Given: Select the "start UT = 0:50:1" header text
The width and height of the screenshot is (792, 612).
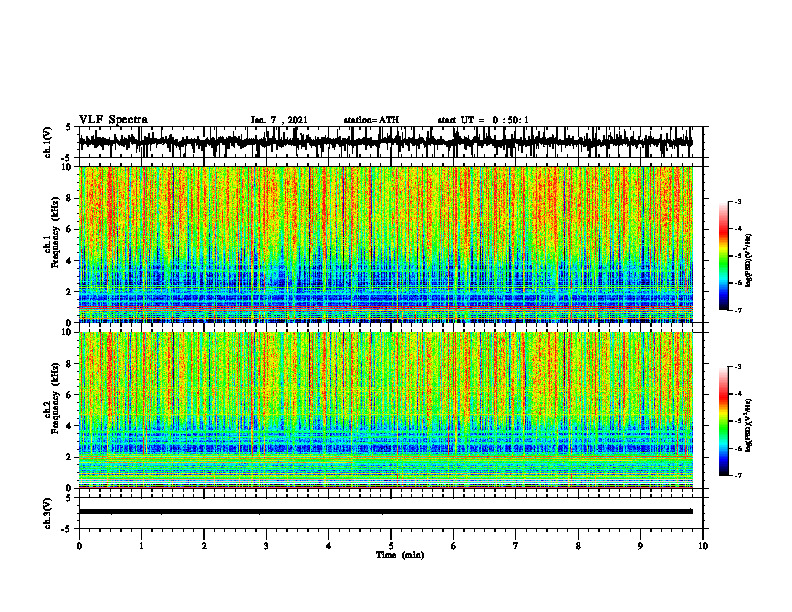Looking at the screenshot, I should tap(483, 120).
